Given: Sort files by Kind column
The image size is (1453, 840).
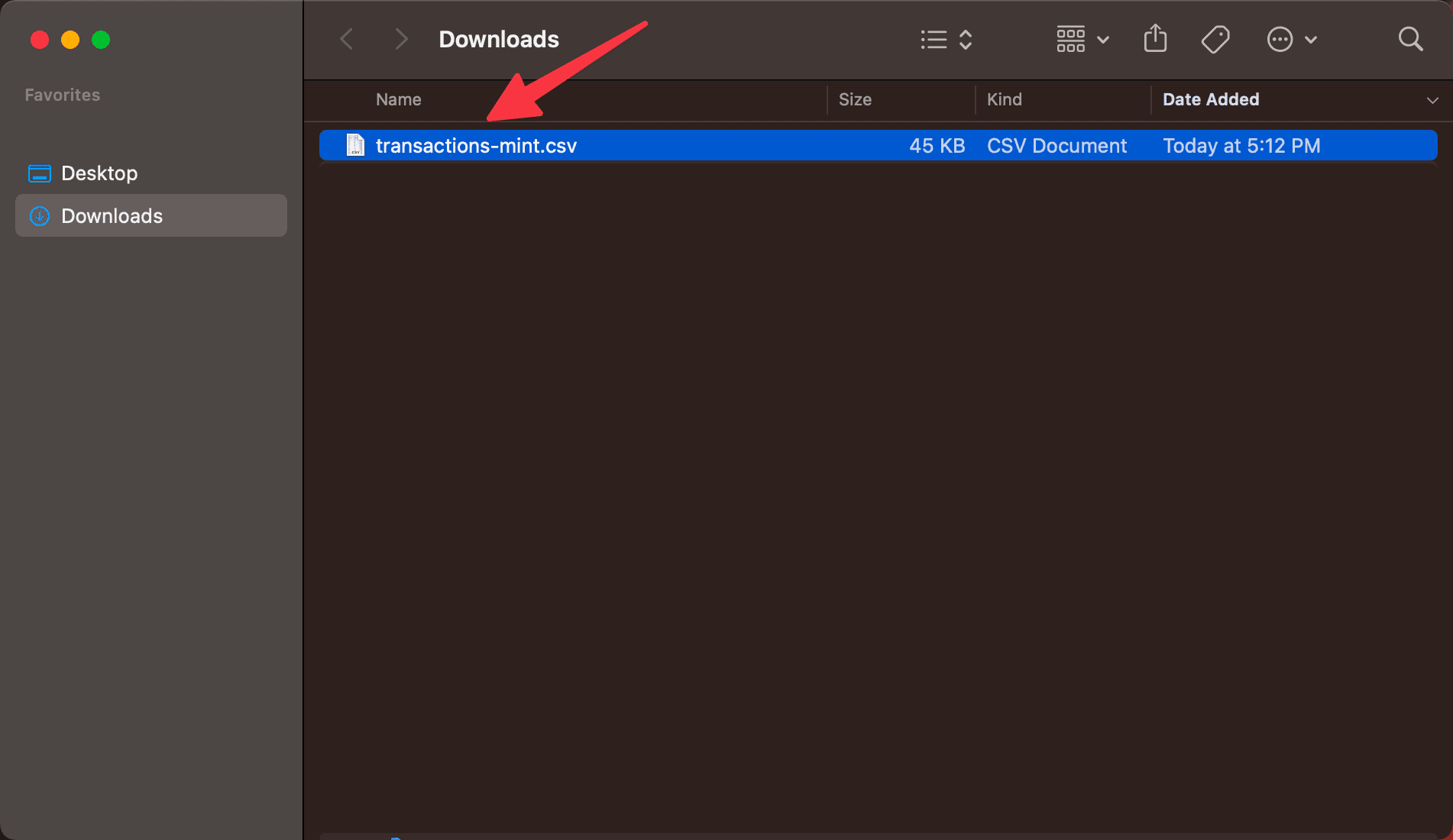Looking at the screenshot, I should 1004,100.
